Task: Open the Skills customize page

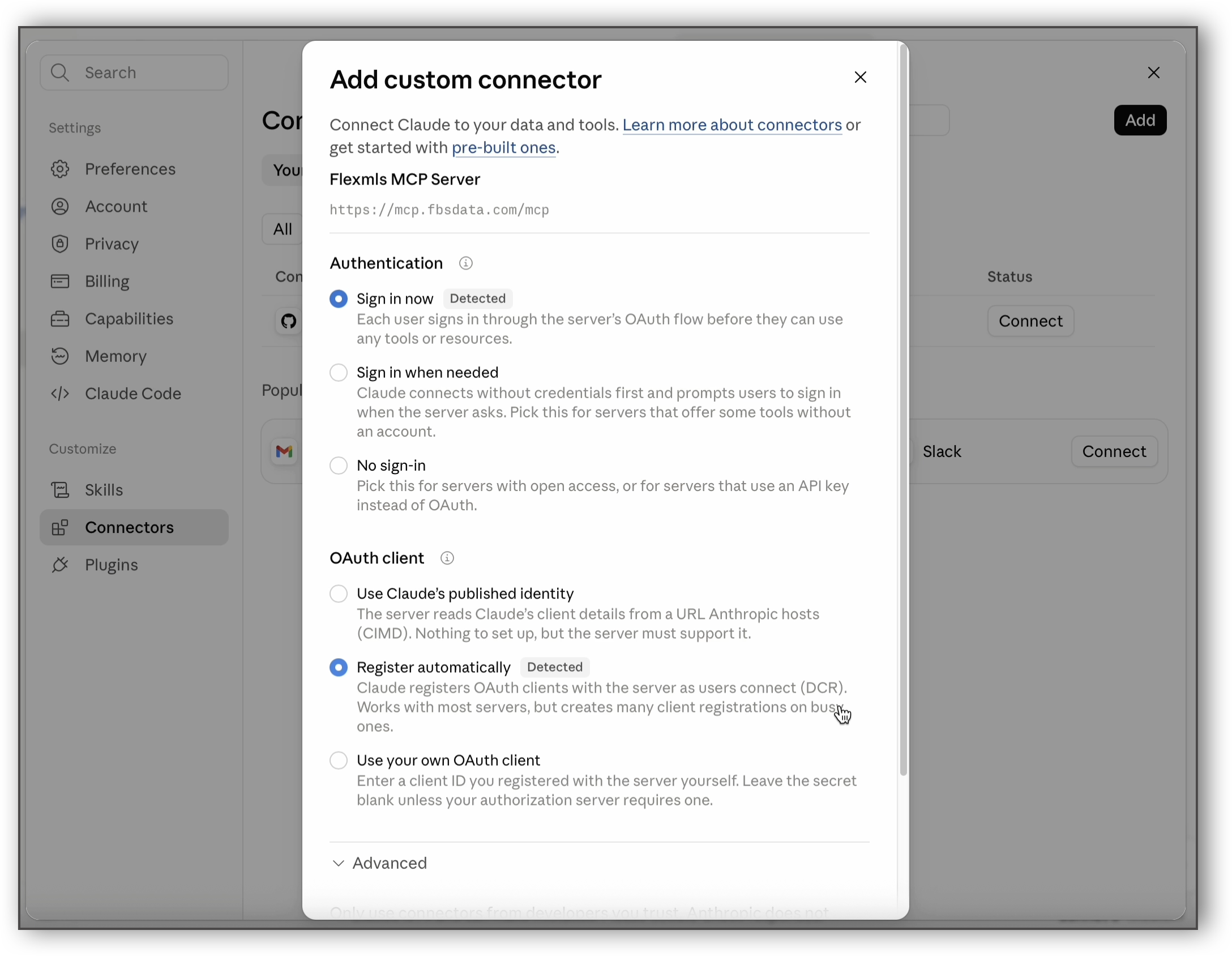Action: click(x=134, y=490)
